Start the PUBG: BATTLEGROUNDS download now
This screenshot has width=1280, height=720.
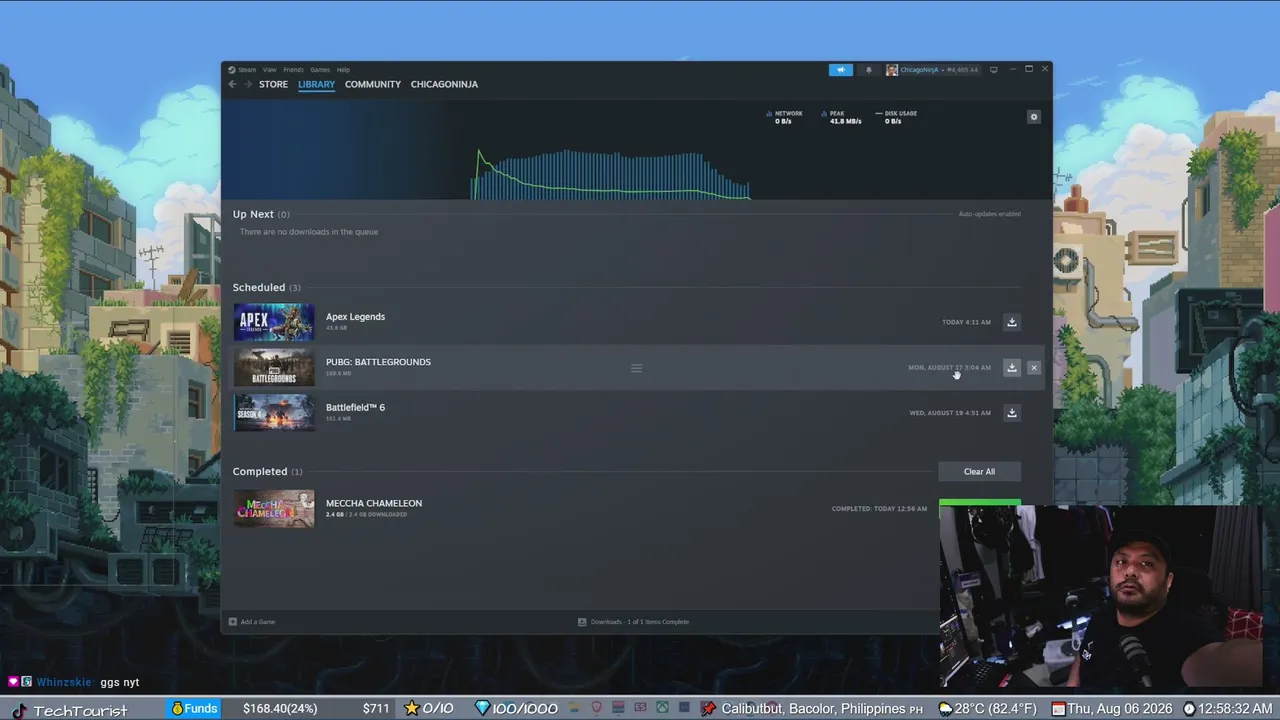click(1011, 368)
